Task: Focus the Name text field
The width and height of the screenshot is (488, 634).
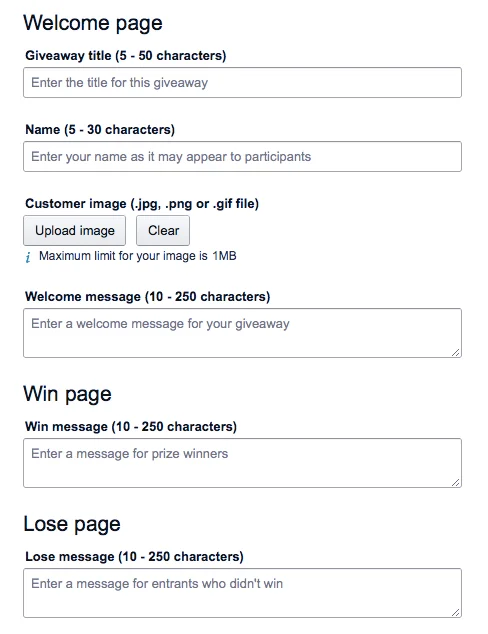Action: click(x=242, y=156)
